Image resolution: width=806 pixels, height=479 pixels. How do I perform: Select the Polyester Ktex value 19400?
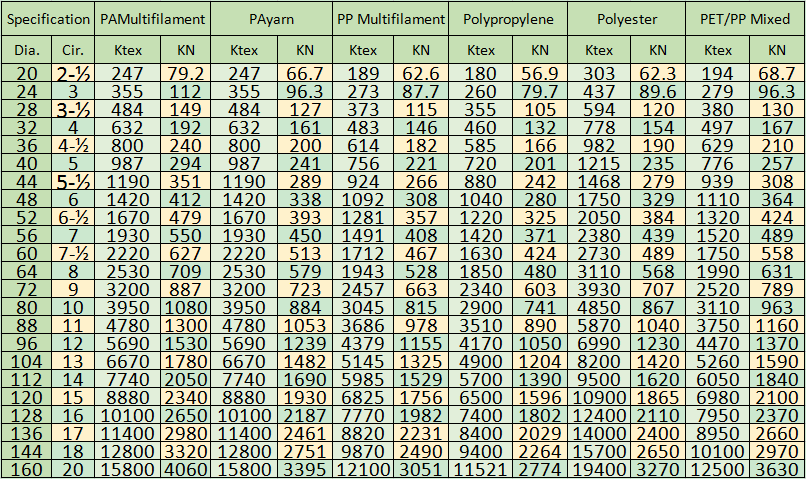[598, 468]
